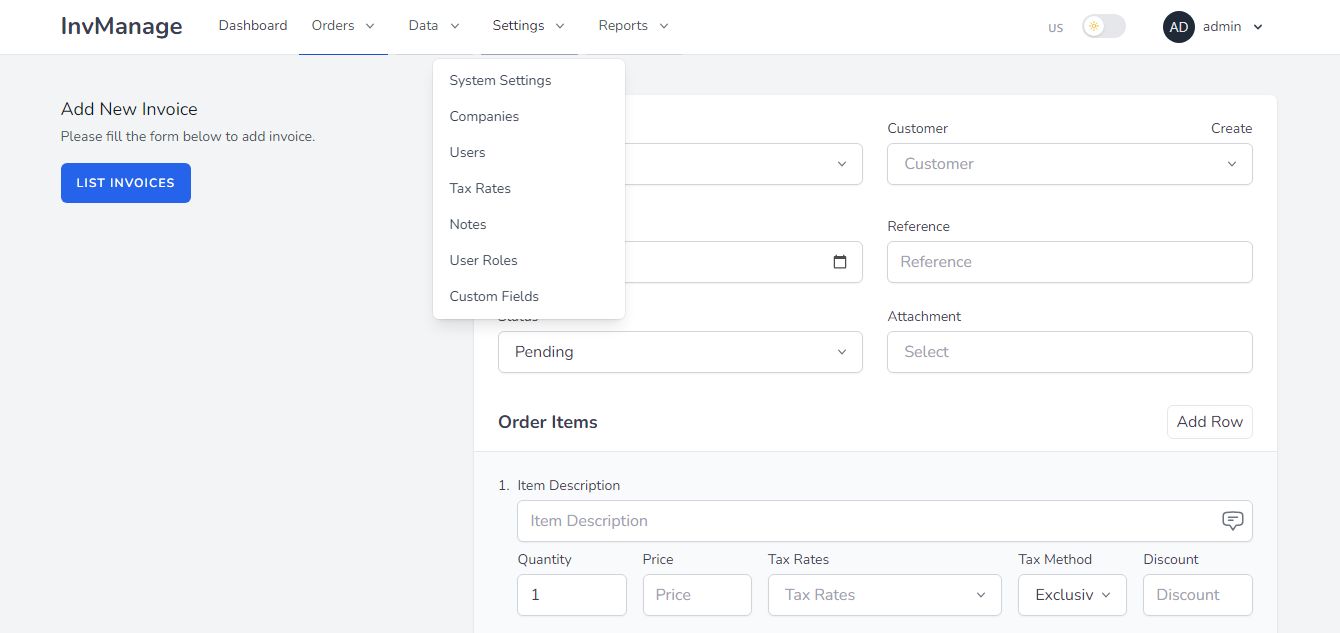Image resolution: width=1340 pixels, height=633 pixels.
Task: Toggle the light/dark mode switch
Action: 1103,27
